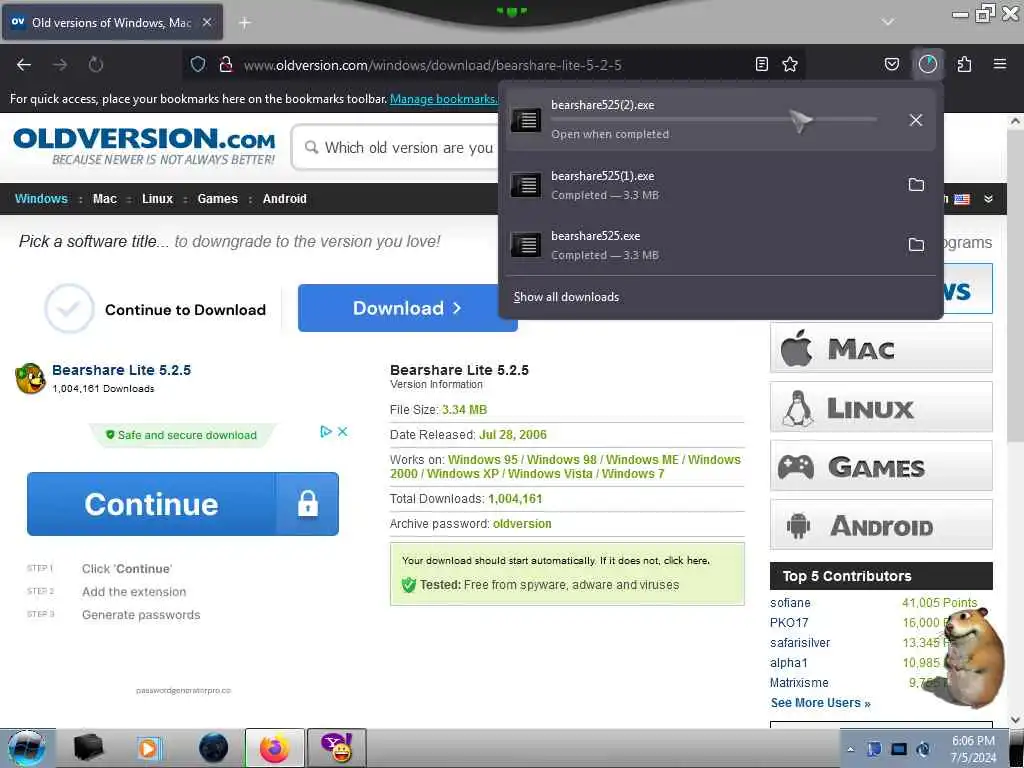Open the AdChoices ad info icon
Viewport: 1024px width, 768px height.
click(x=326, y=432)
